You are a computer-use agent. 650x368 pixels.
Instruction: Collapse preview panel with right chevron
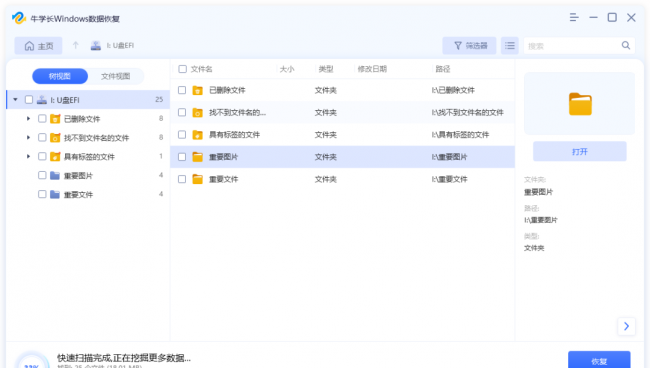pos(626,327)
